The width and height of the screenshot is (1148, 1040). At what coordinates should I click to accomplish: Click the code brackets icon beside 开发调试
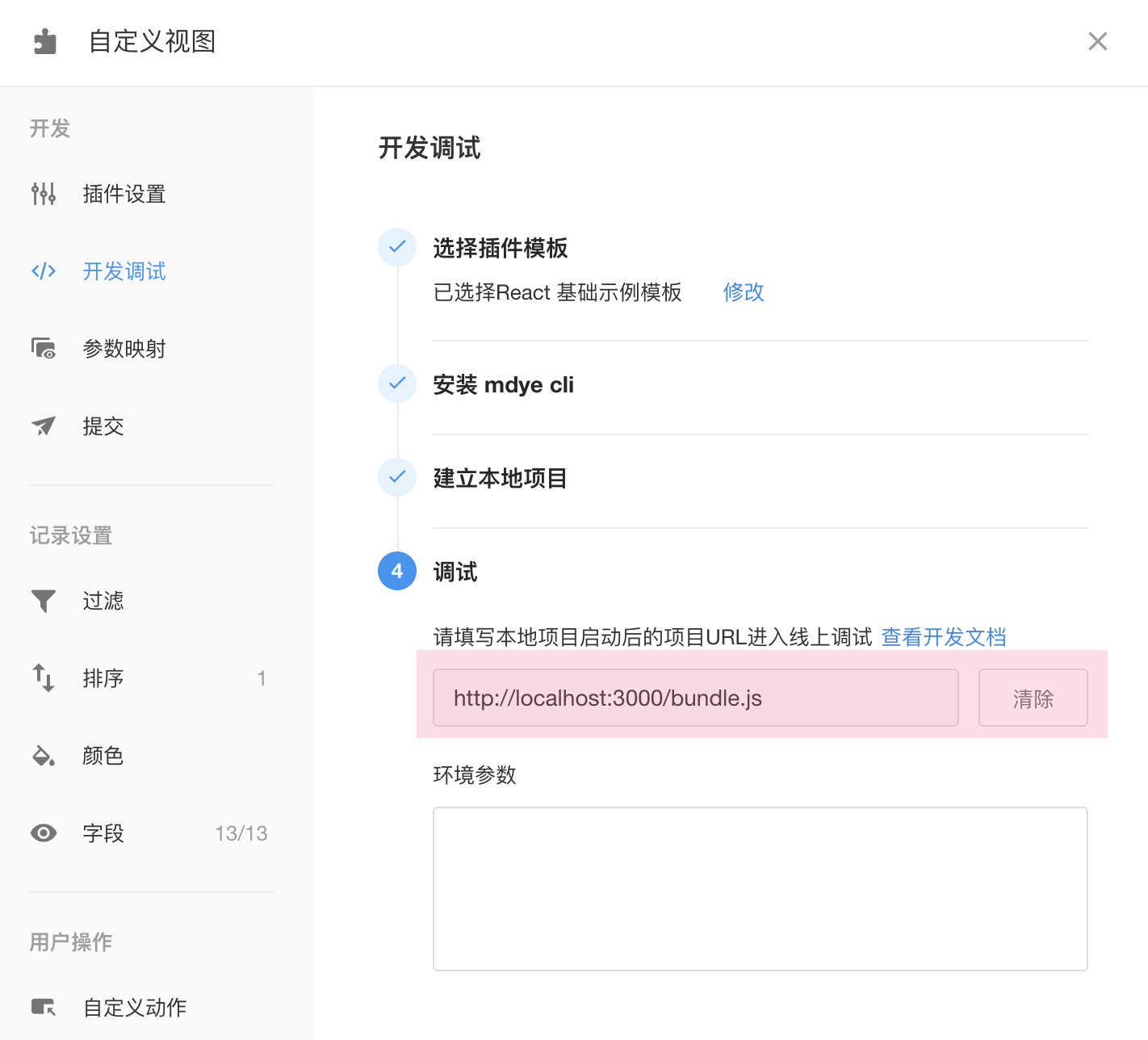pos(44,271)
